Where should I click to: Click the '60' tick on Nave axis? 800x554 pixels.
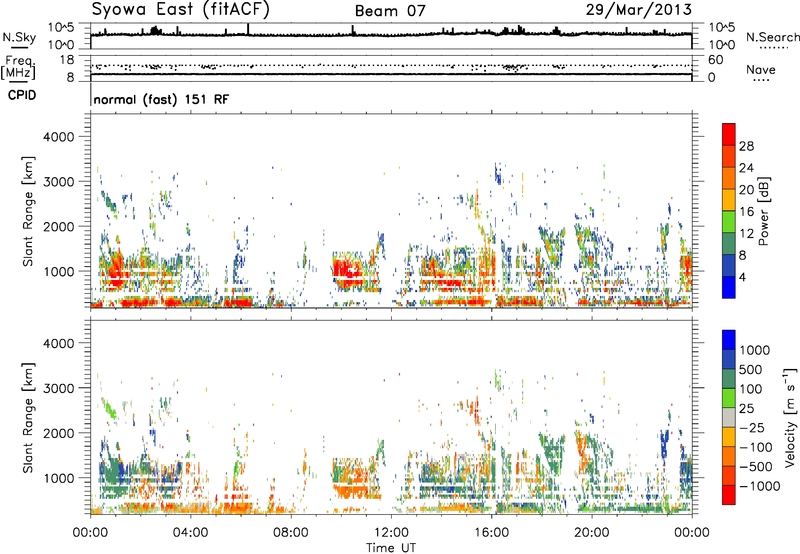715,60
